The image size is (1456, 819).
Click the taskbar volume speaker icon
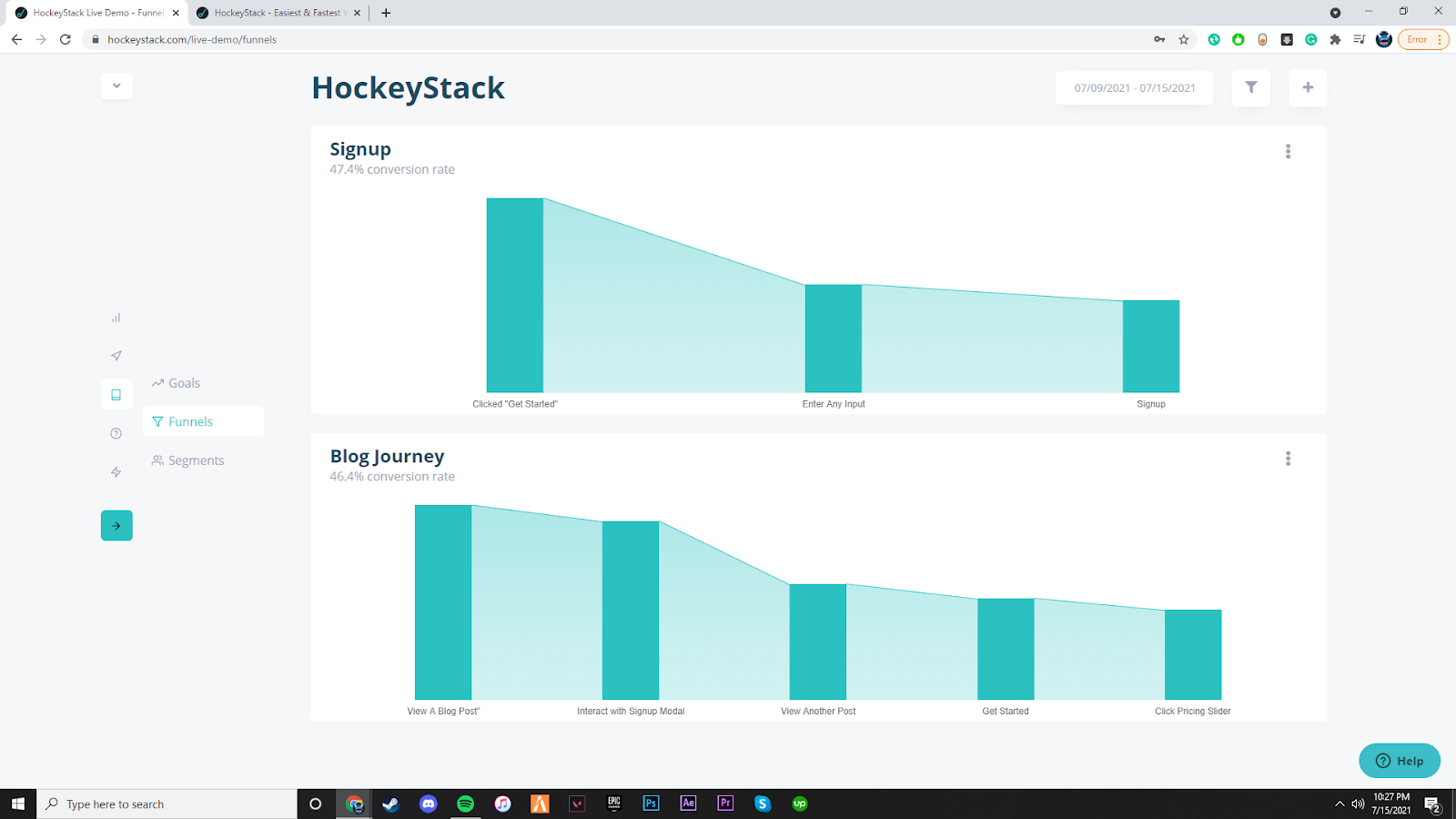[x=1358, y=804]
